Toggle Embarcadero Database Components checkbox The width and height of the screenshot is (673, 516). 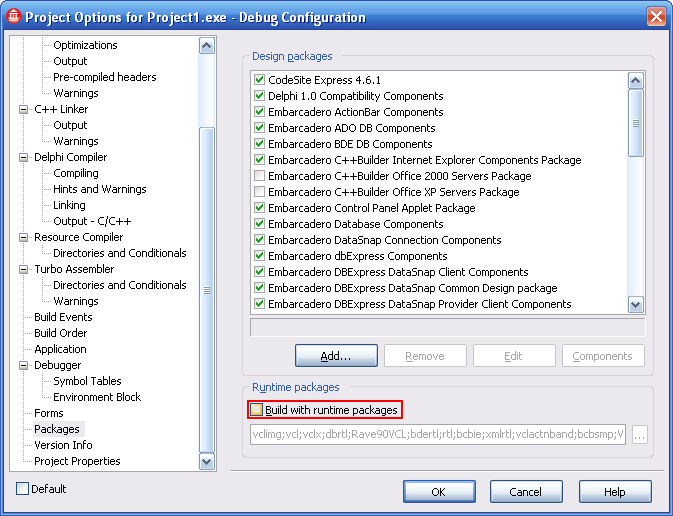[x=259, y=224]
